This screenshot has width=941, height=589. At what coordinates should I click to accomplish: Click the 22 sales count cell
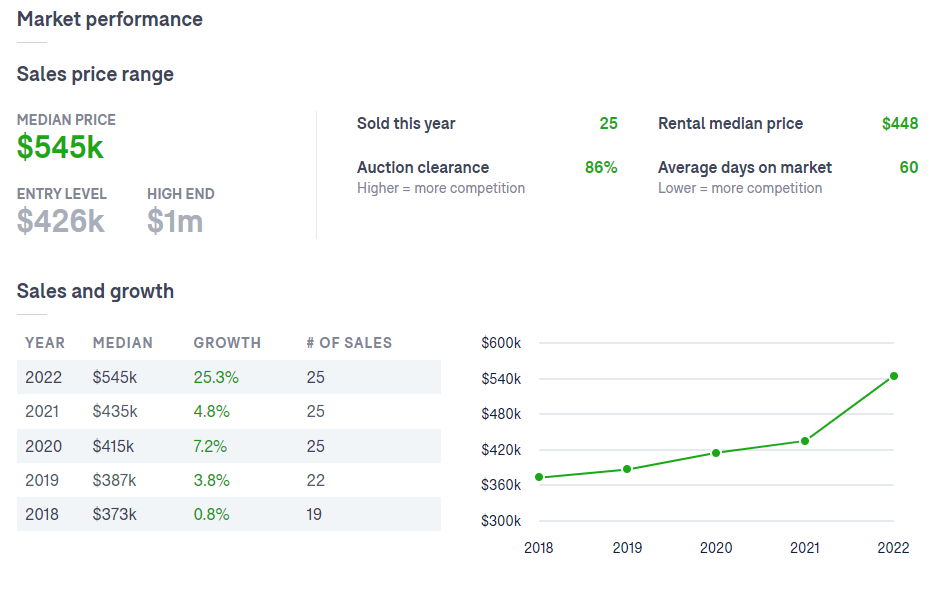pos(316,480)
